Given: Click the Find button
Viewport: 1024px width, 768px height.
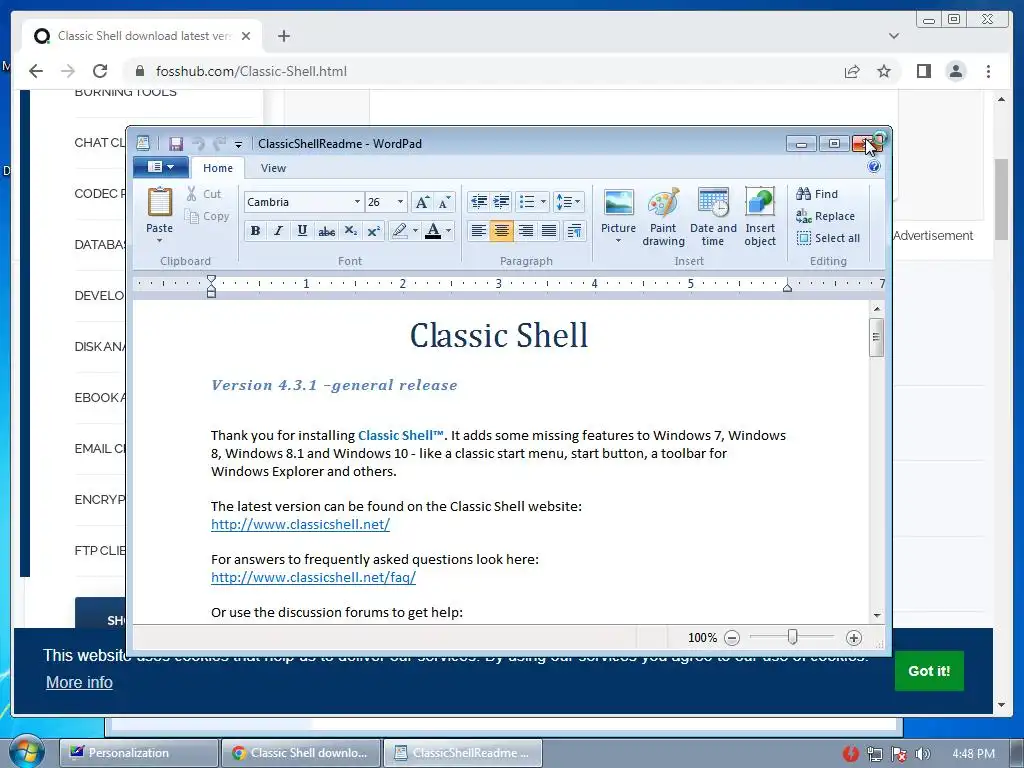Looking at the screenshot, I should tap(817, 194).
